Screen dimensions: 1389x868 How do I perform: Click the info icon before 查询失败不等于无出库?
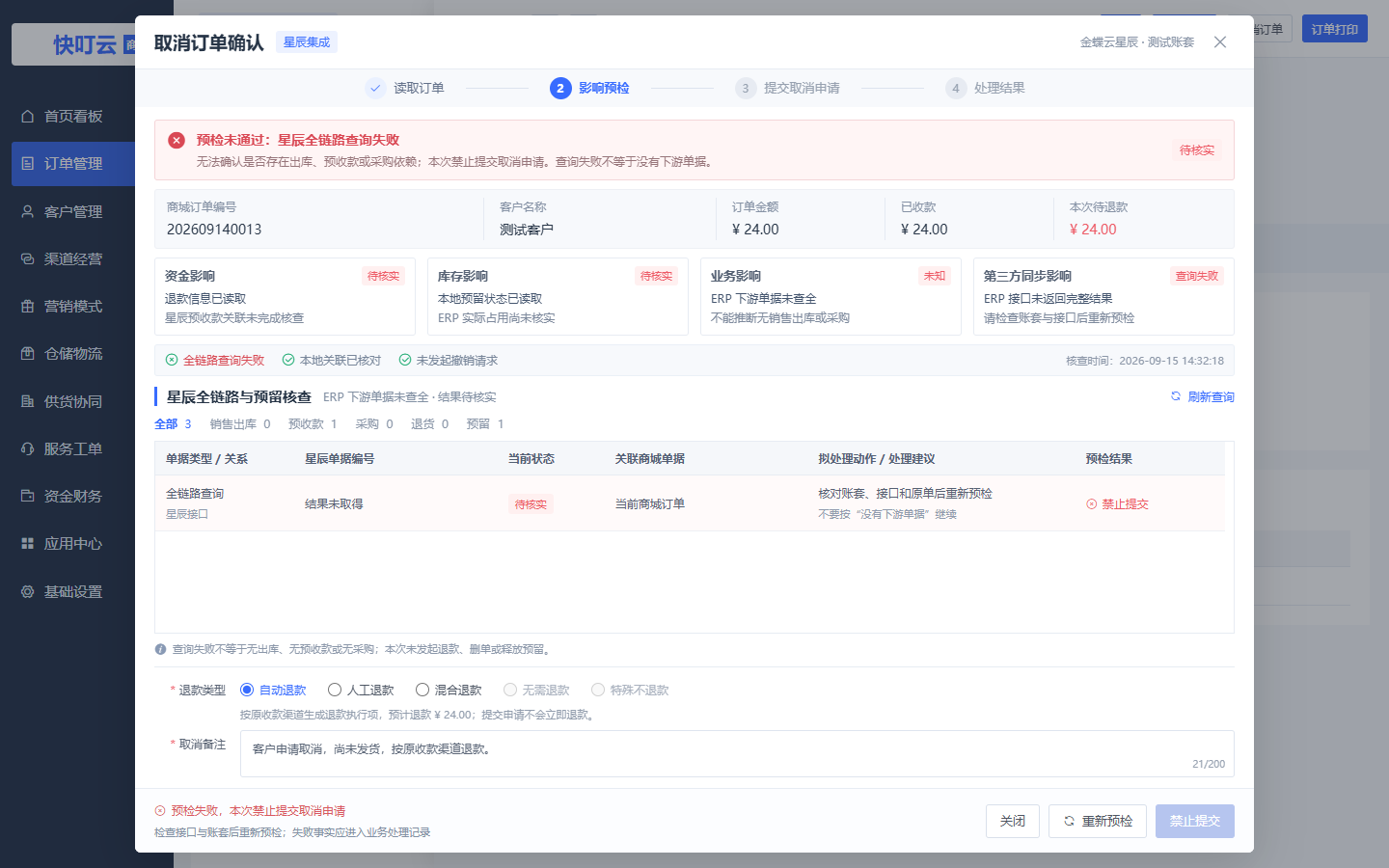coord(160,649)
